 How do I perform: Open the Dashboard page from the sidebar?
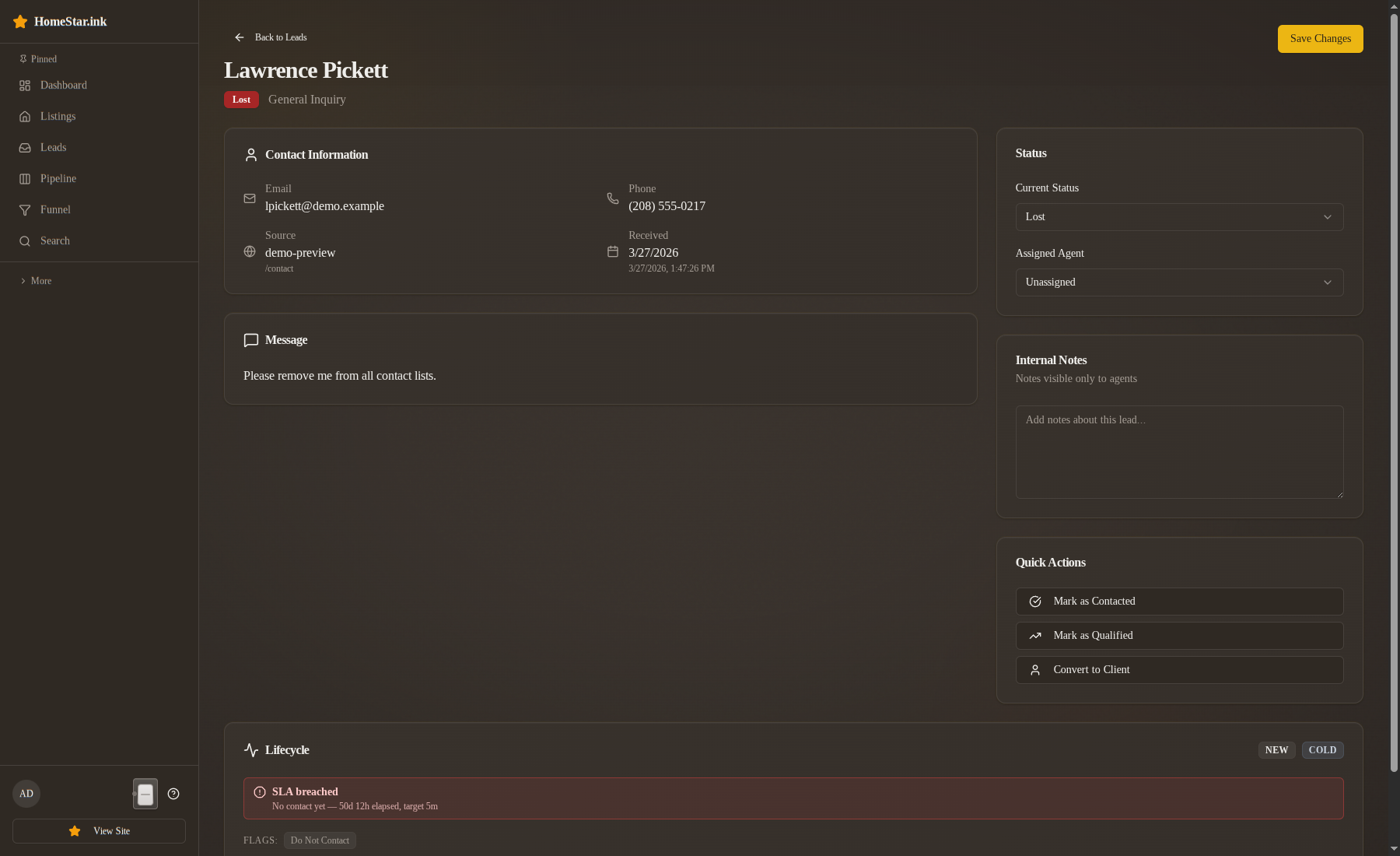99,86
